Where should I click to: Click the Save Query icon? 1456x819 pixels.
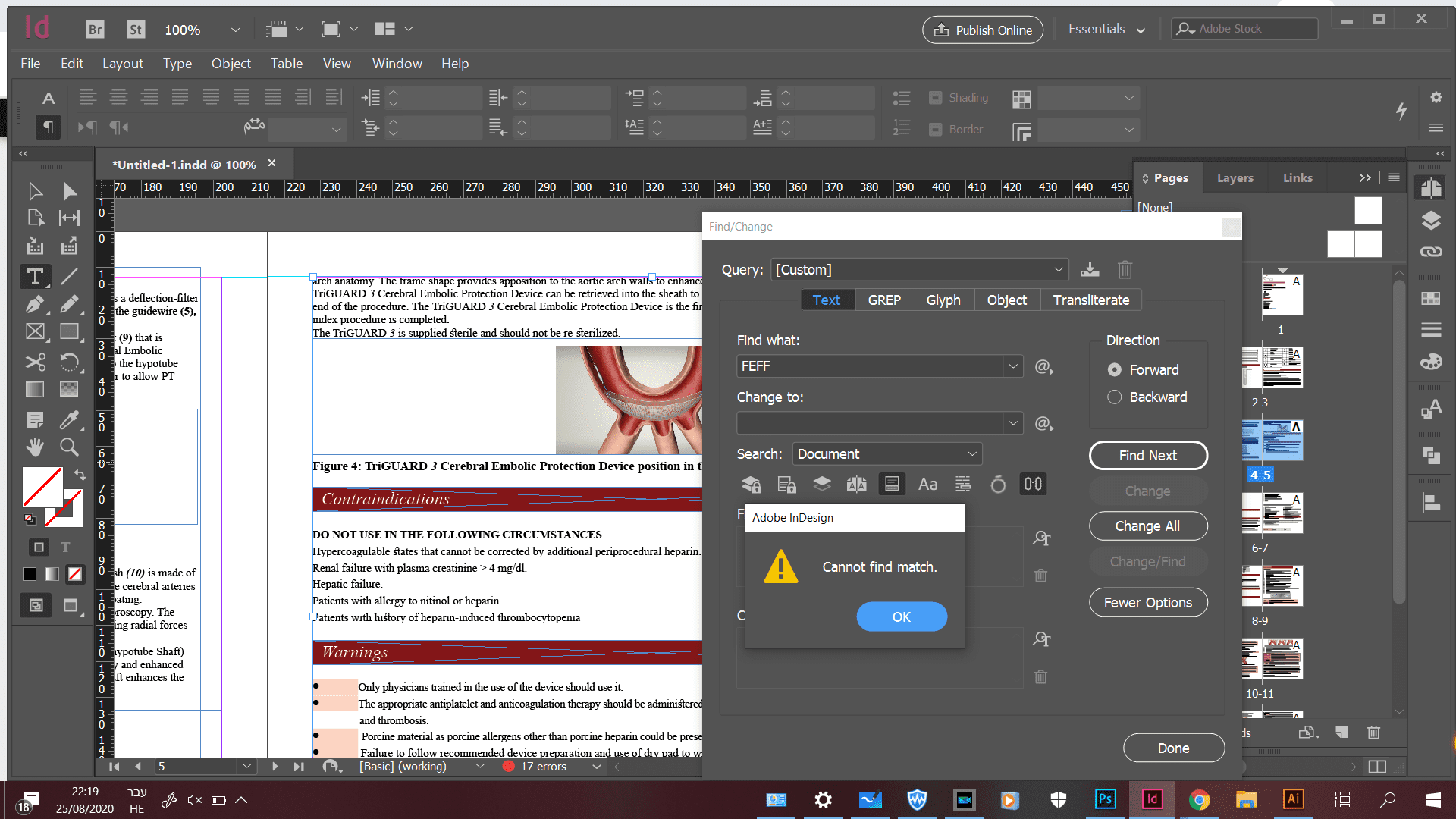click(1090, 269)
